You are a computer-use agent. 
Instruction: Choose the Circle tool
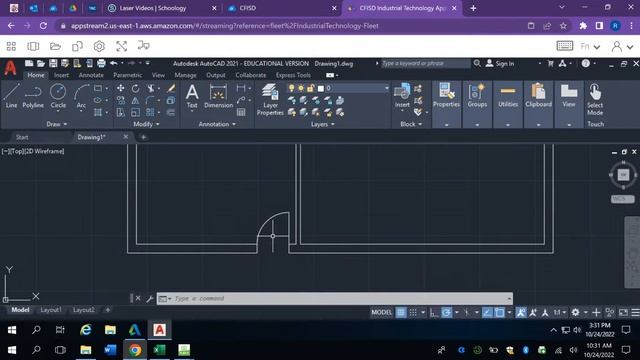(x=58, y=96)
